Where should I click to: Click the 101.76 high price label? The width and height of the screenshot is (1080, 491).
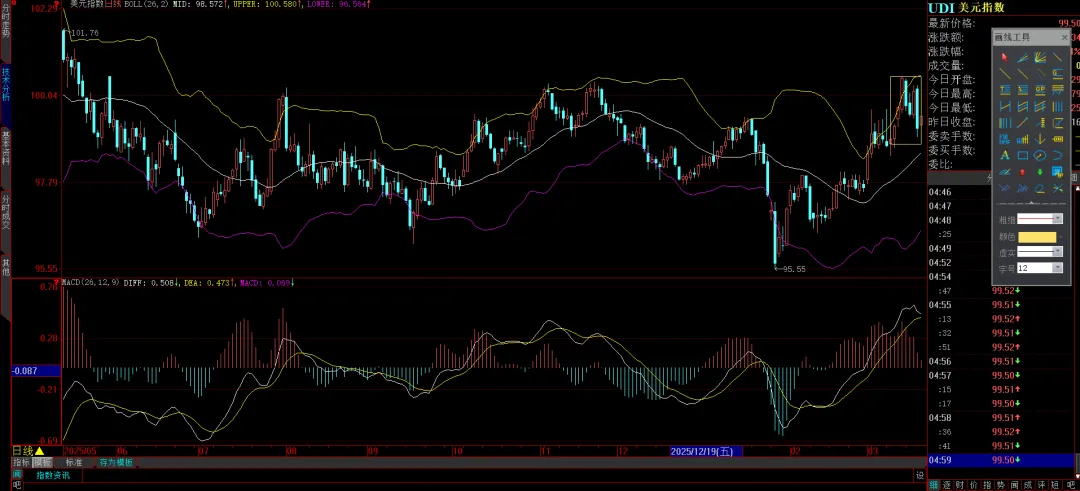click(85, 33)
